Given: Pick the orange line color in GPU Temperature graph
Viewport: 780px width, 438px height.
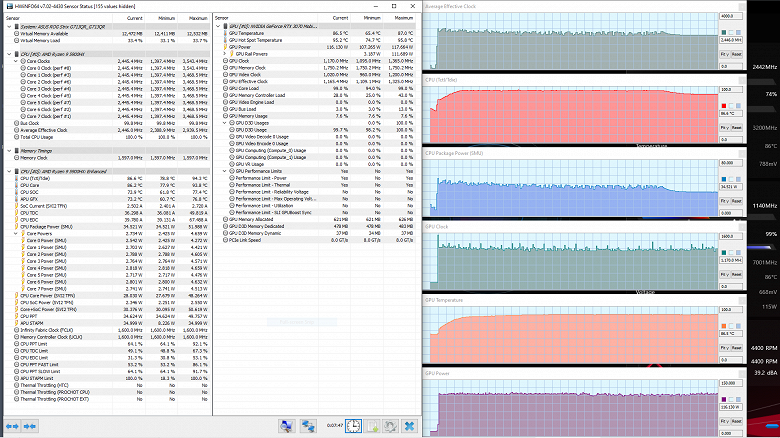Looking at the screenshot, I should point(724,326).
